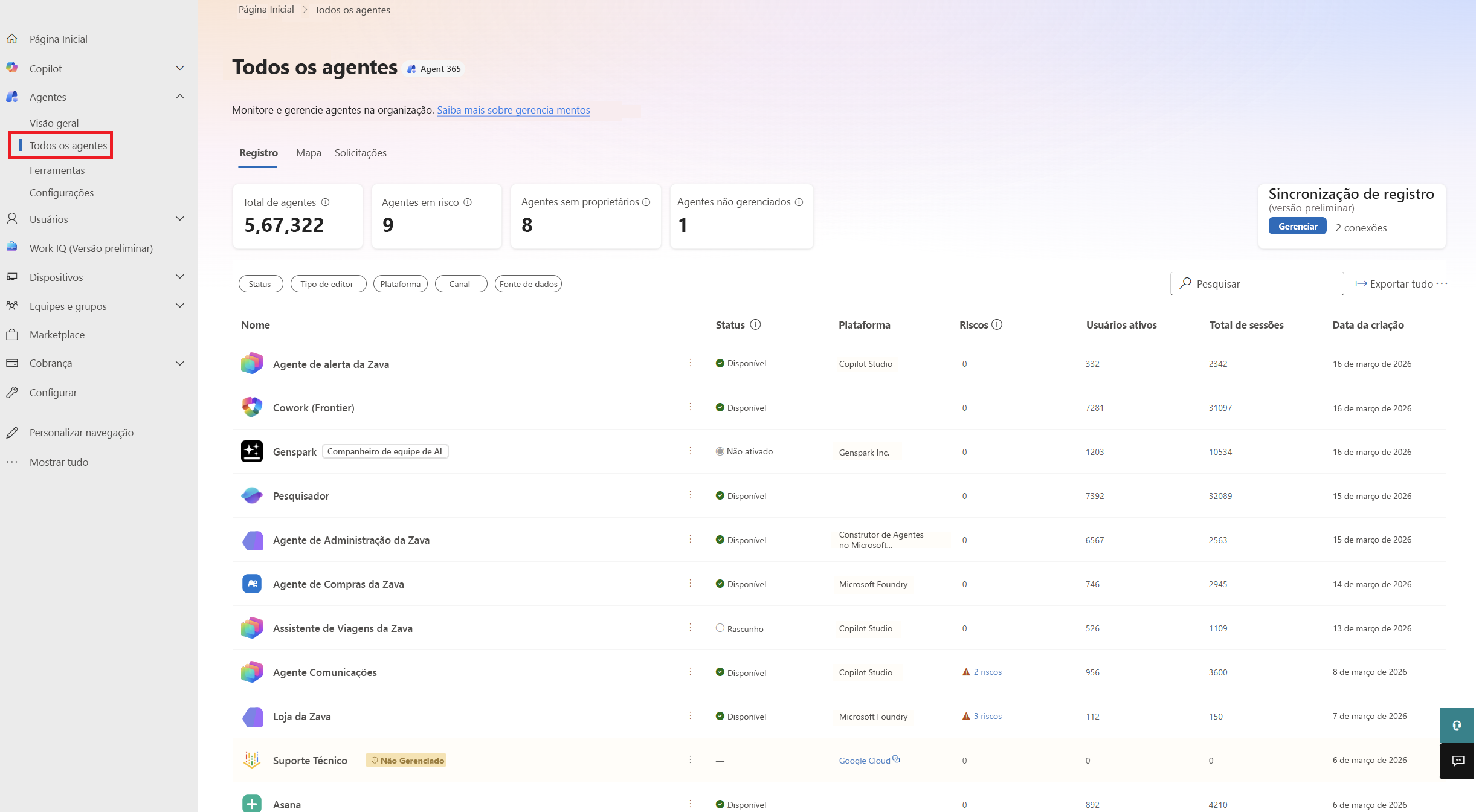The height and width of the screenshot is (812, 1476).
Task: Expand the Usuários section chevron
Action: (180, 219)
